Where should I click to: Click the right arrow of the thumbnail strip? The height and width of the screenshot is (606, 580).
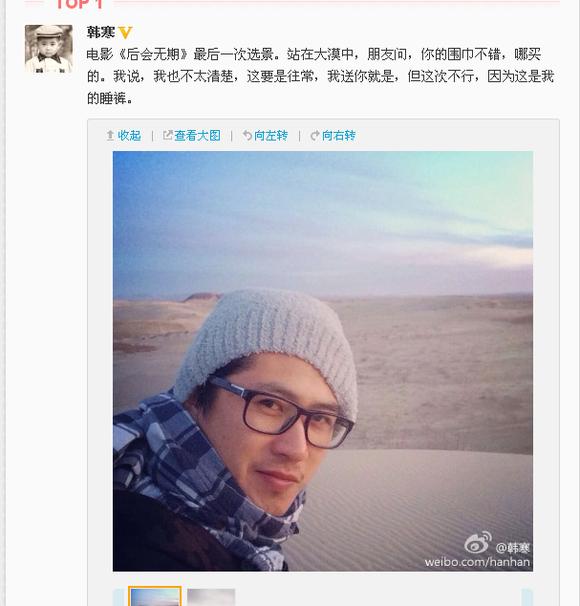(527, 597)
